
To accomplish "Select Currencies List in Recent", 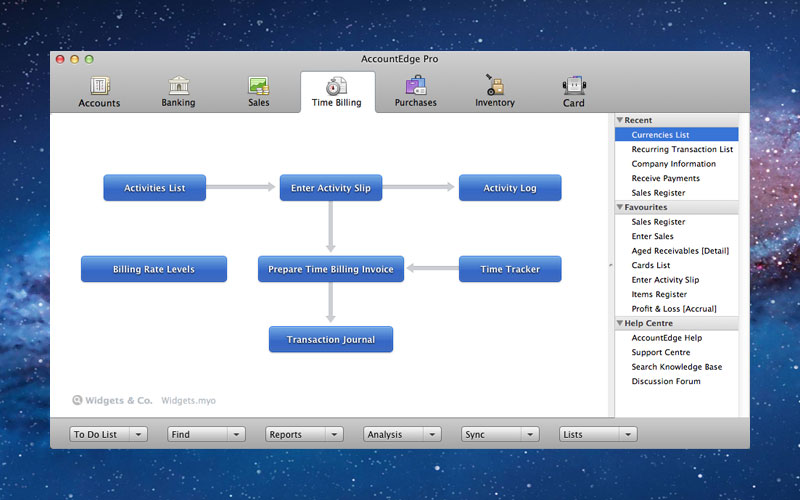I will click(x=677, y=135).
